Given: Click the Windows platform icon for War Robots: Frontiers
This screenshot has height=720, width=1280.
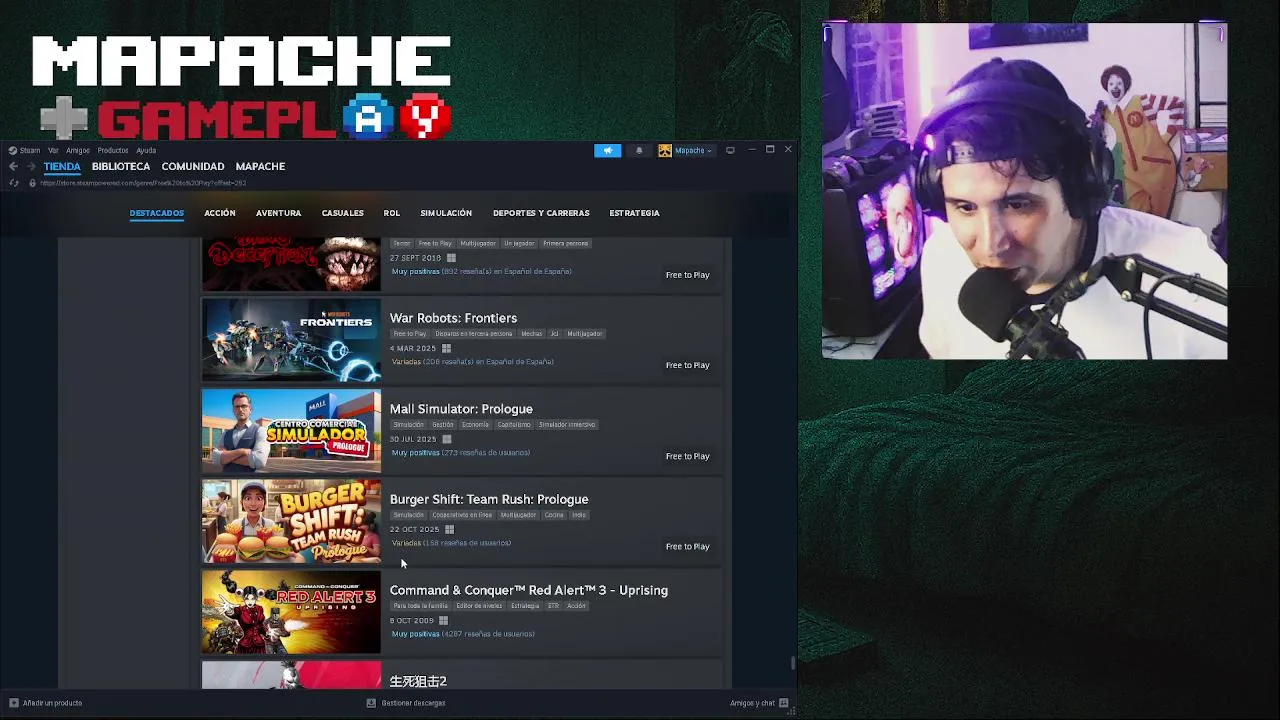Looking at the screenshot, I should point(446,348).
